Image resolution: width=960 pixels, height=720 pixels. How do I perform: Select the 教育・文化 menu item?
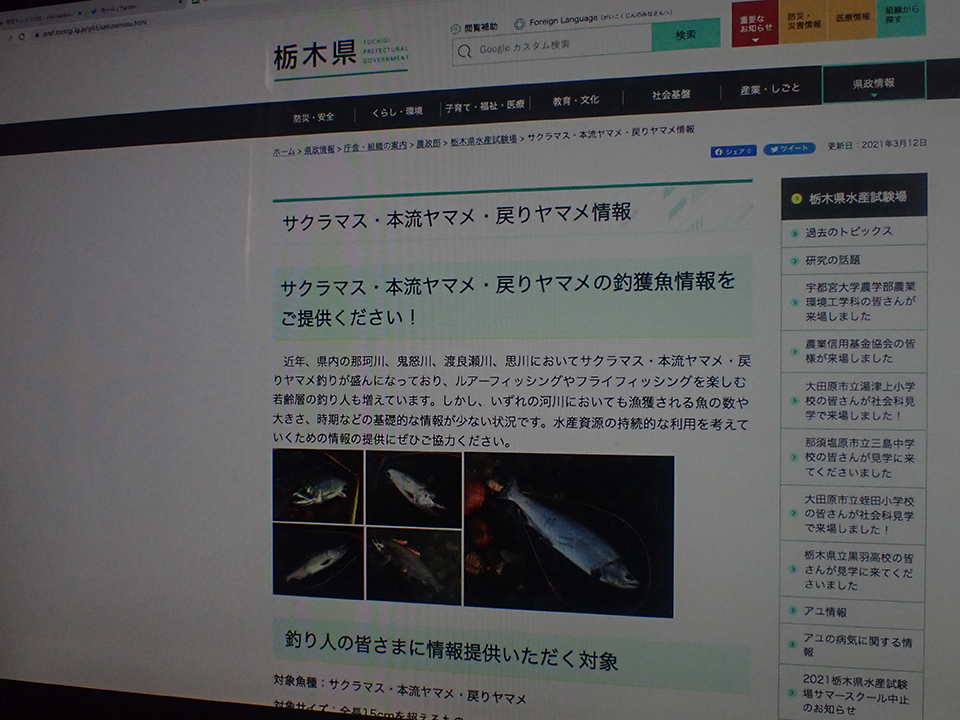tap(575, 100)
